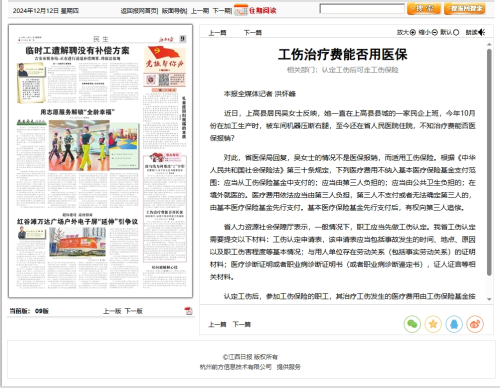The image size is (500, 388).
Task: Click 上一篇 above the article
Action: pos(217,33)
